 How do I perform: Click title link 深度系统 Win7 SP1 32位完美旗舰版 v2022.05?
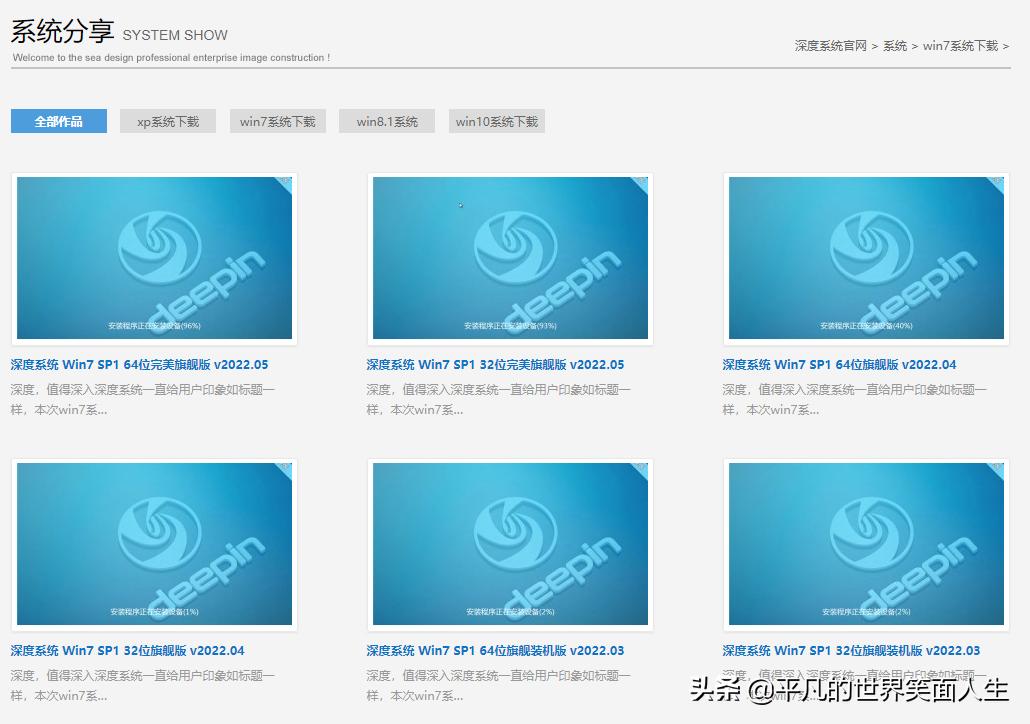495,365
